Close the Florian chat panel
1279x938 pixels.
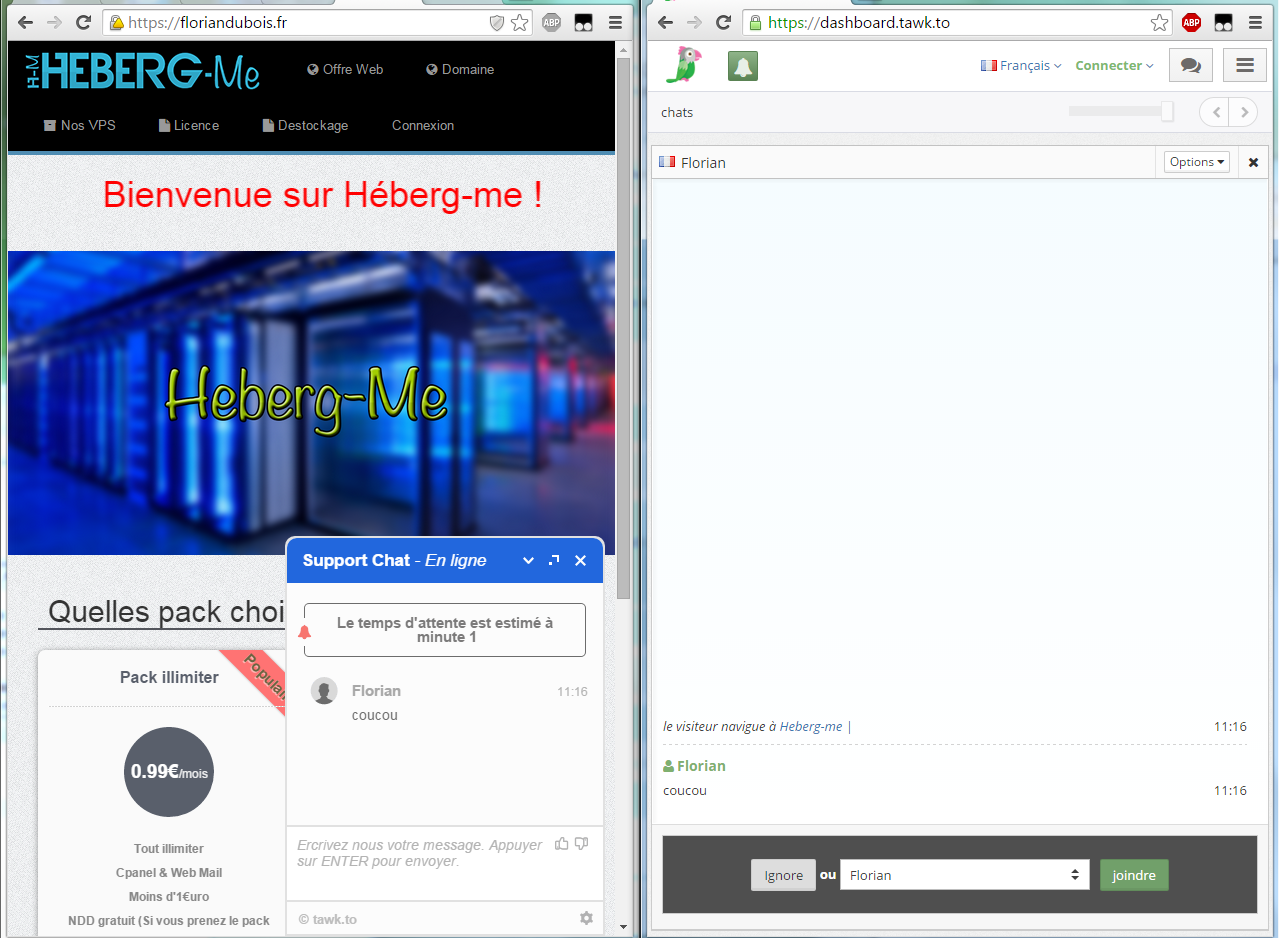coord(1254,162)
